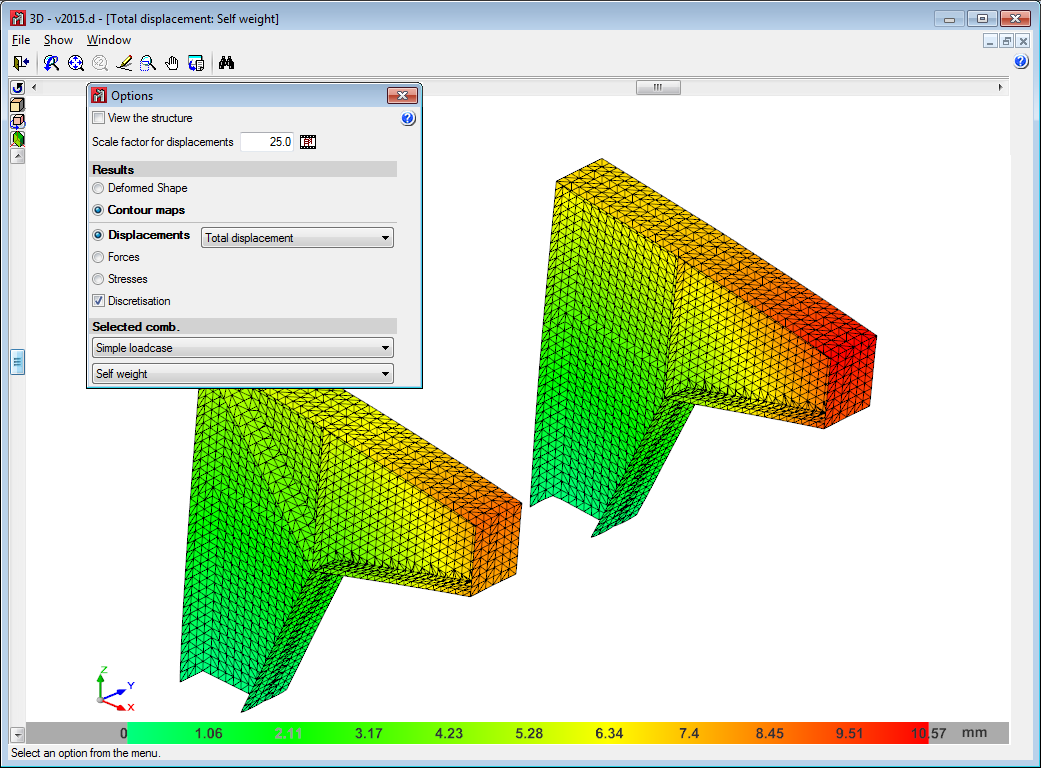The height and width of the screenshot is (768, 1041).
Task: Click the Options dialog help button
Action: [408, 119]
